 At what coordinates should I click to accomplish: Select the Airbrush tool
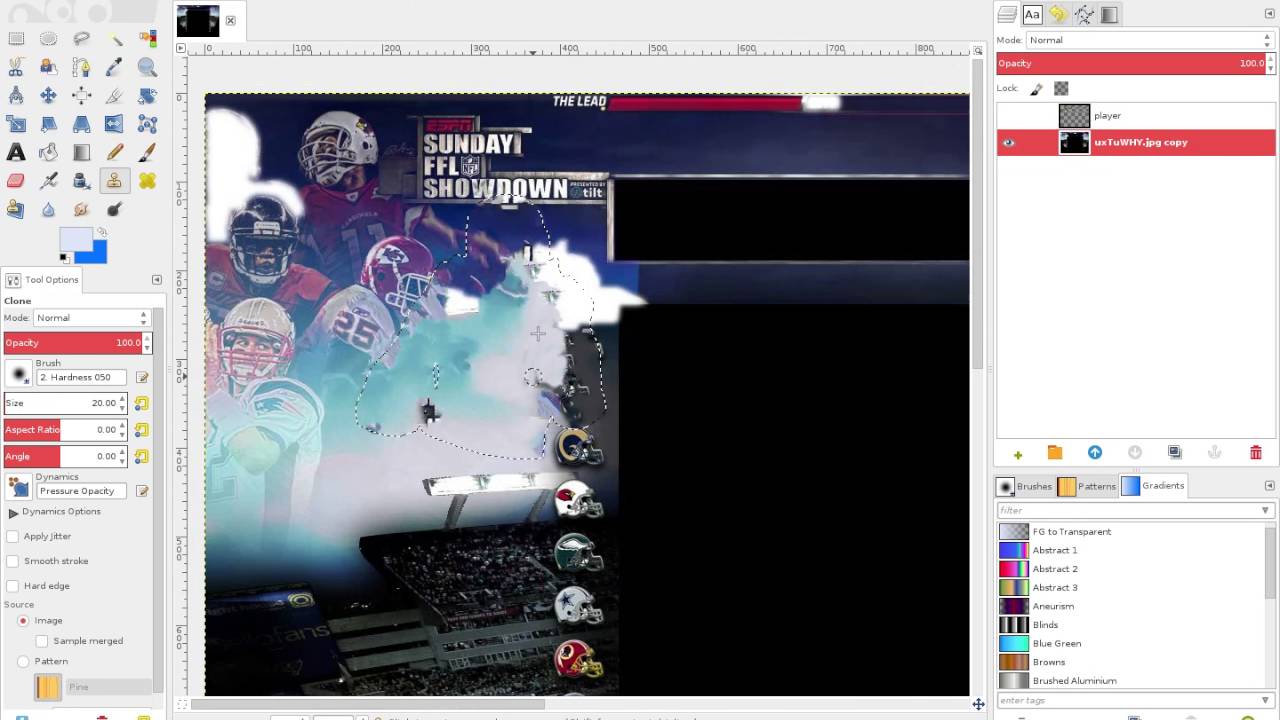48,181
